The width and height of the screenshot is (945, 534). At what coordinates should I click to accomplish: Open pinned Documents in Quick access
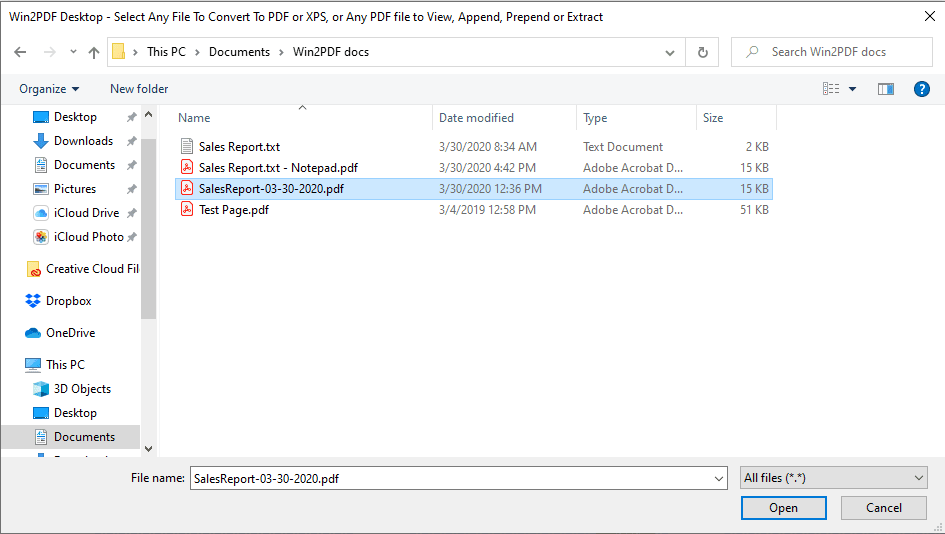pyautogui.click(x=84, y=165)
